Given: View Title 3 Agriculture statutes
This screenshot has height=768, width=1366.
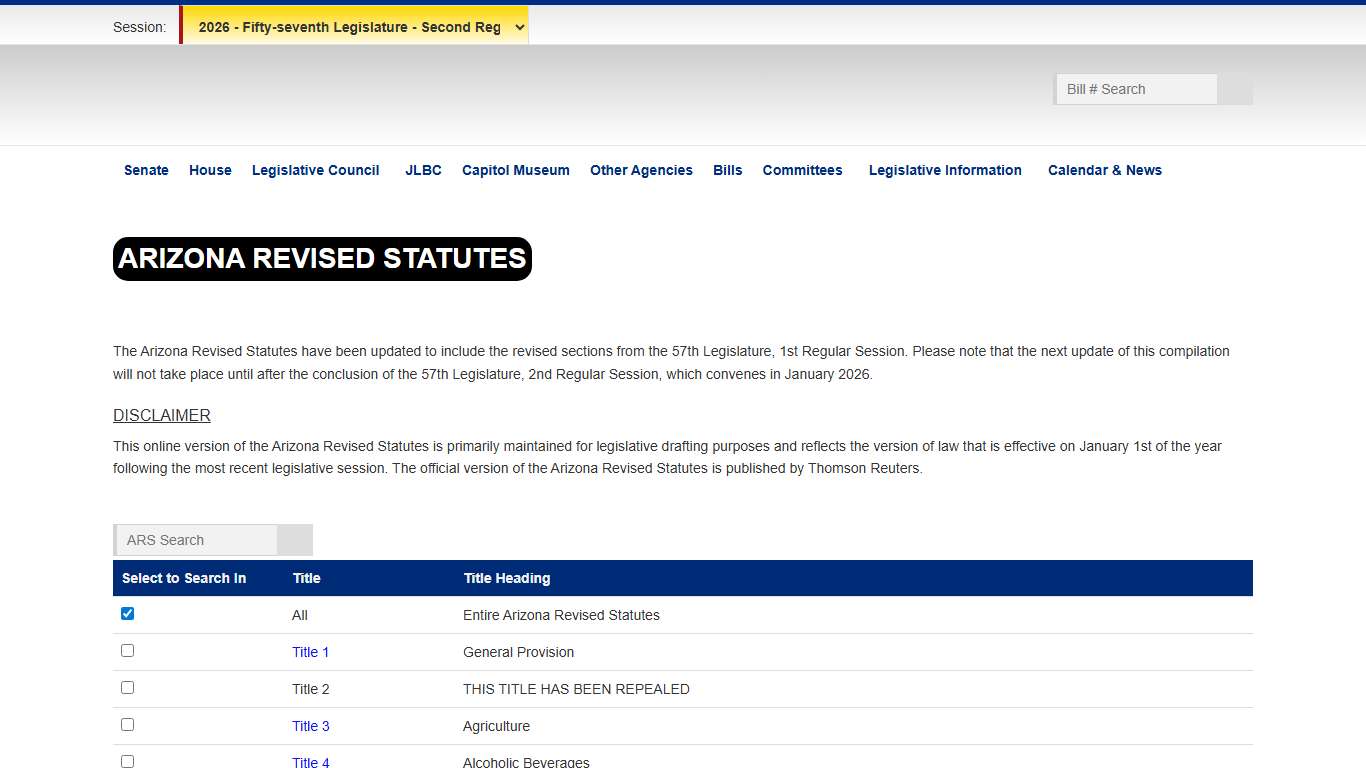Looking at the screenshot, I should coord(310,725).
